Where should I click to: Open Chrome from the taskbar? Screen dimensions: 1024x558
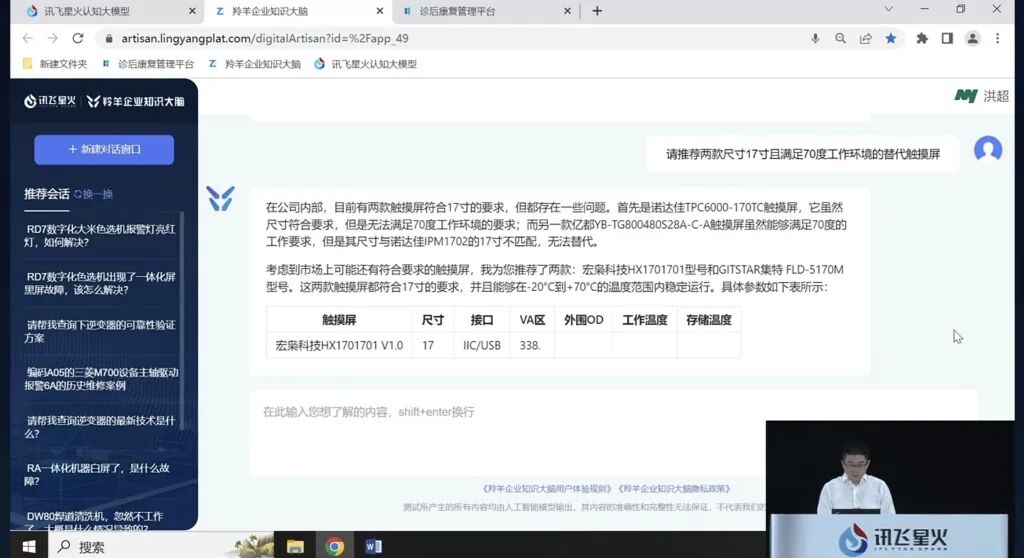[x=334, y=546]
